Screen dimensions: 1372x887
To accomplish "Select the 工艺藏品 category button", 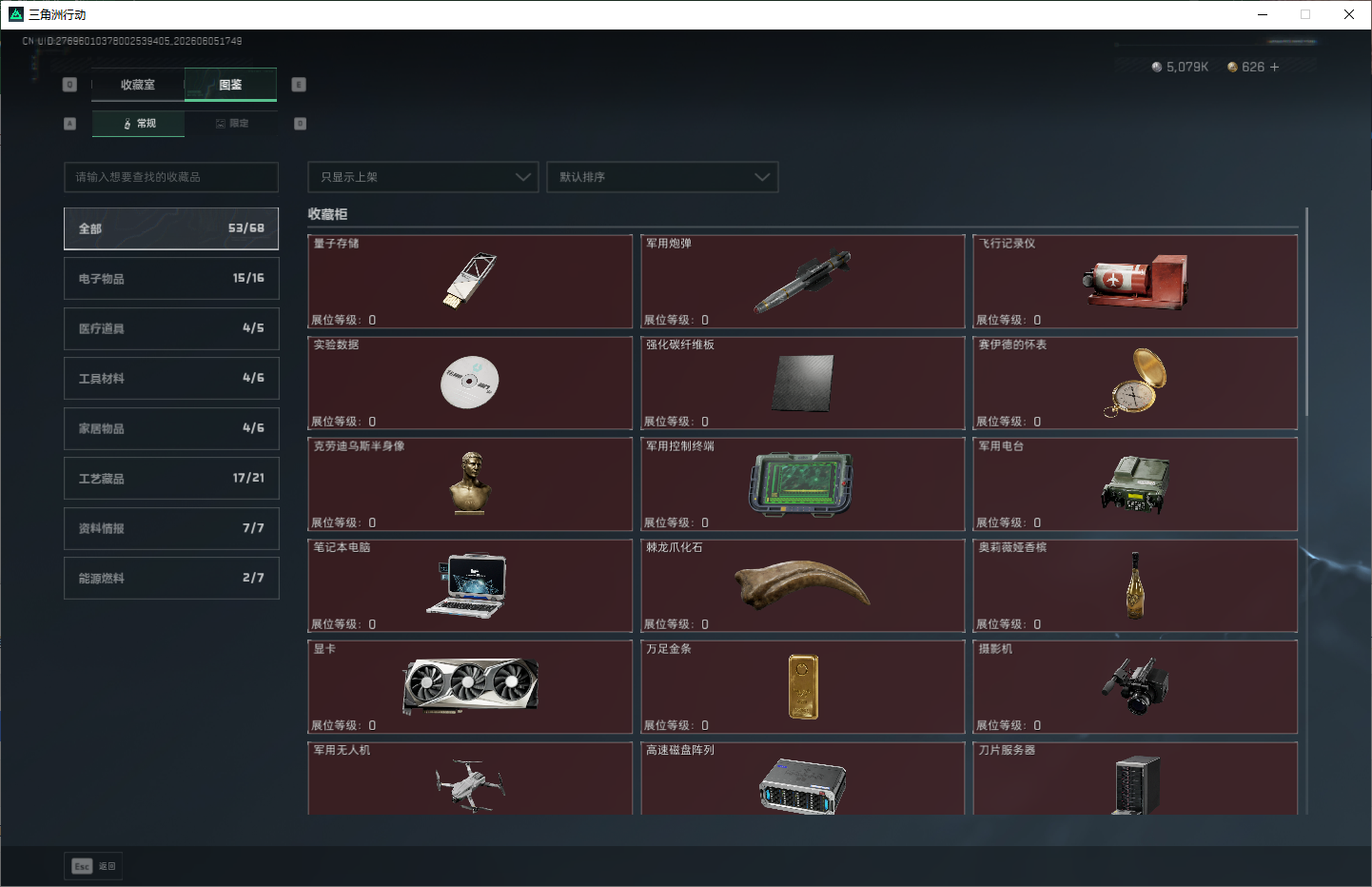I will point(171,478).
